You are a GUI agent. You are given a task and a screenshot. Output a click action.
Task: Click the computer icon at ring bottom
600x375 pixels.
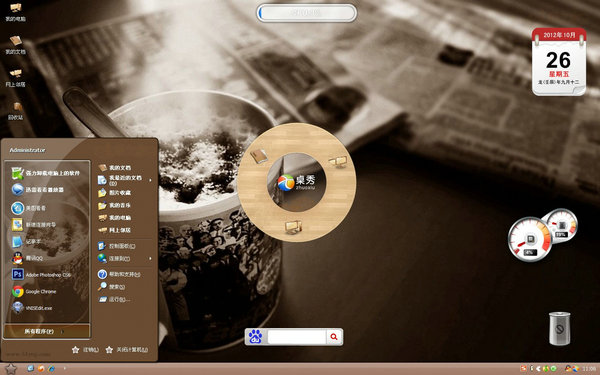pyautogui.click(x=293, y=227)
